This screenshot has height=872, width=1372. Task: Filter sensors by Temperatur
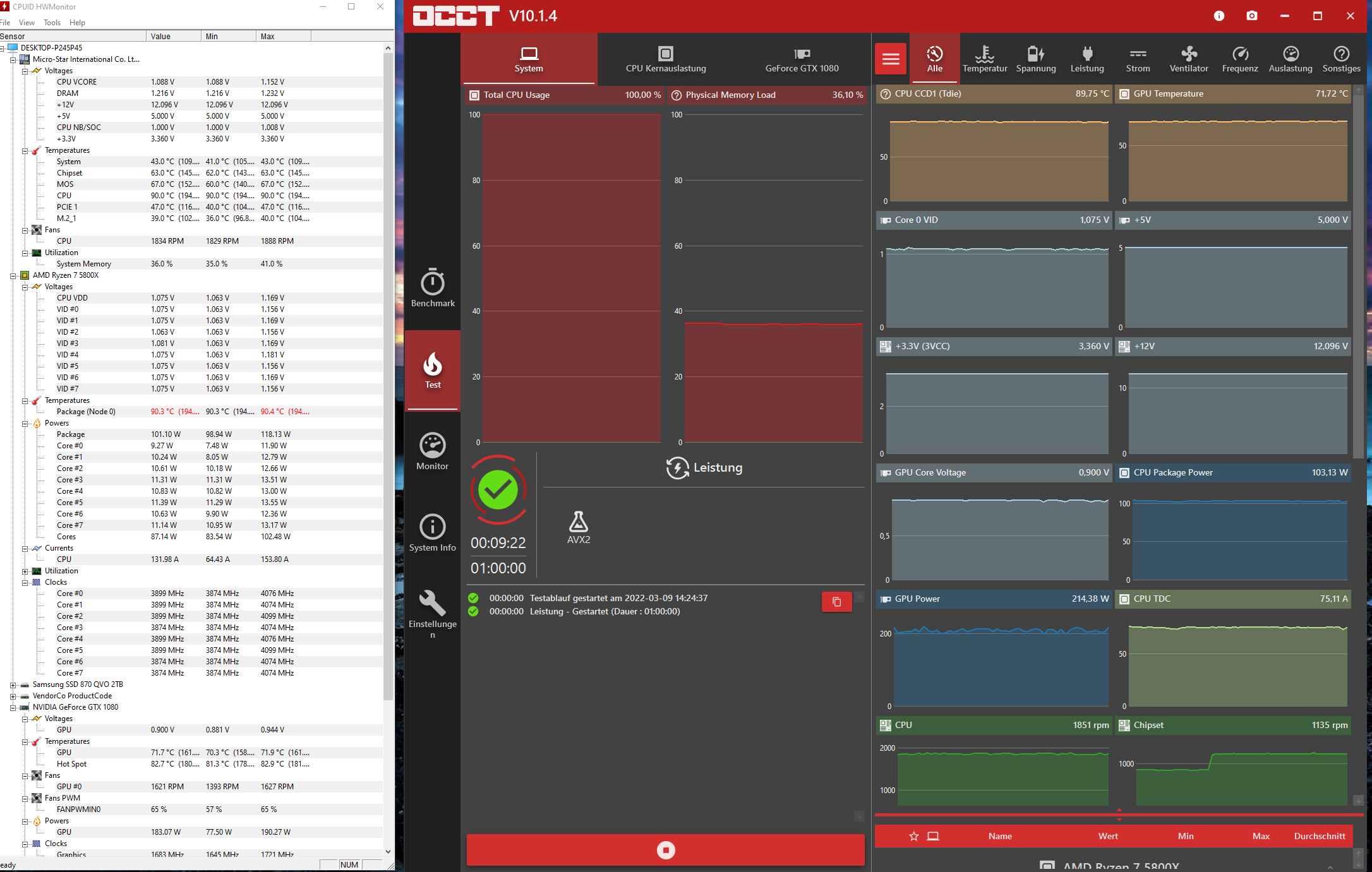pyautogui.click(x=985, y=59)
